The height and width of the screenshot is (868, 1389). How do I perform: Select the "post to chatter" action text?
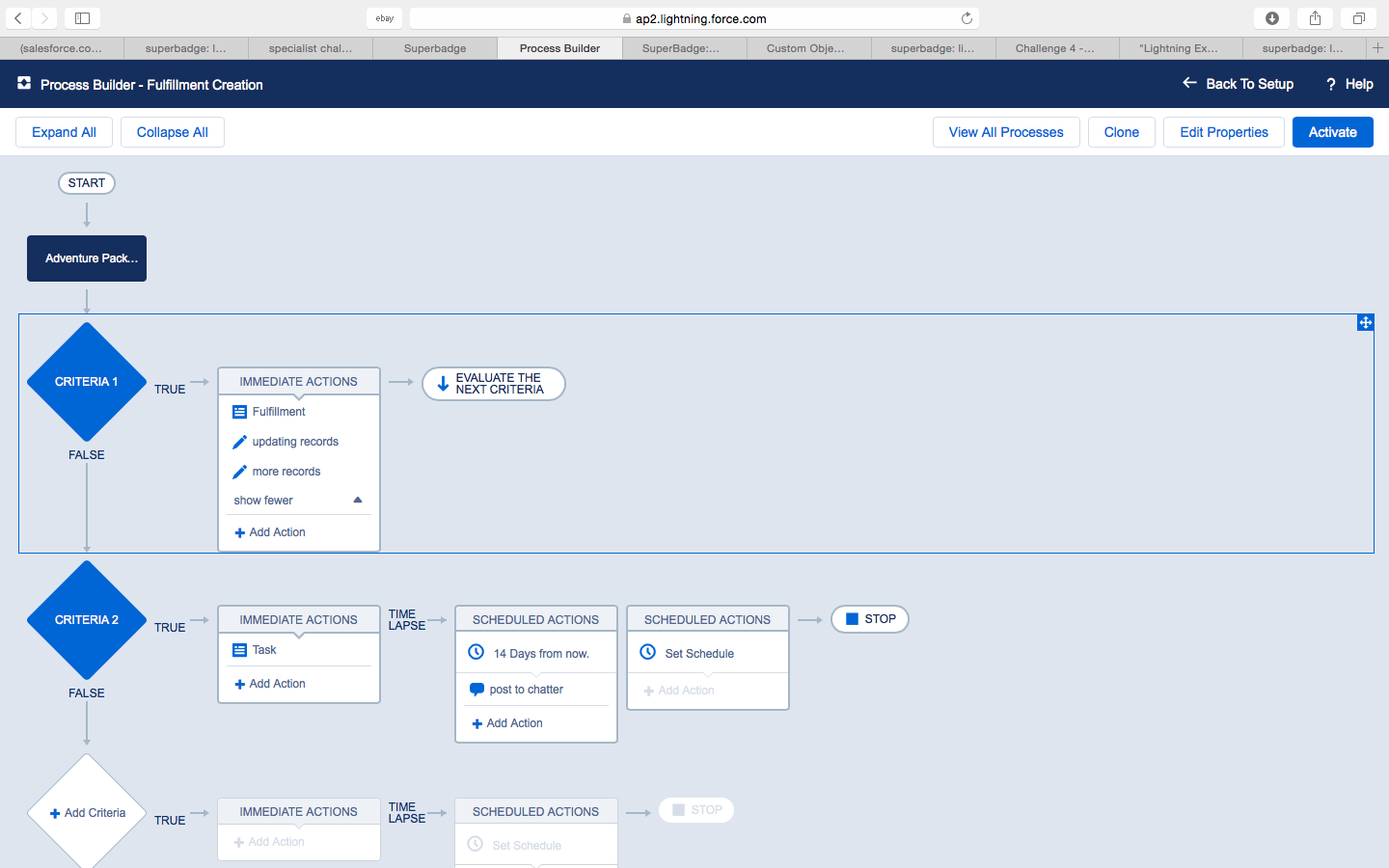point(527,690)
